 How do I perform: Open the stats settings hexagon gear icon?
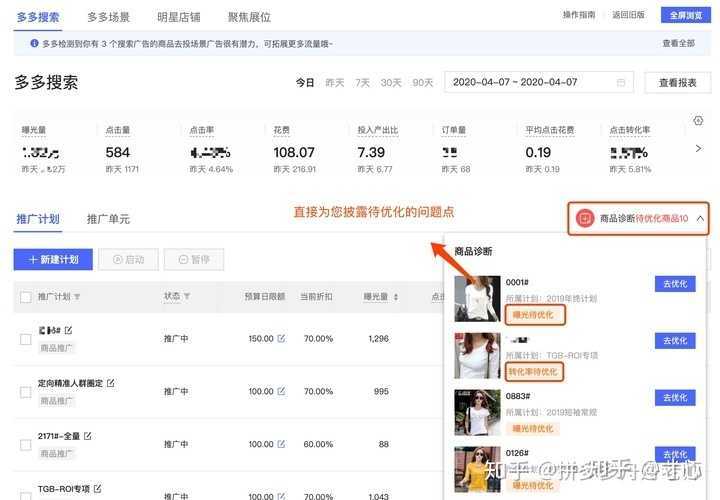tap(698, 121)
